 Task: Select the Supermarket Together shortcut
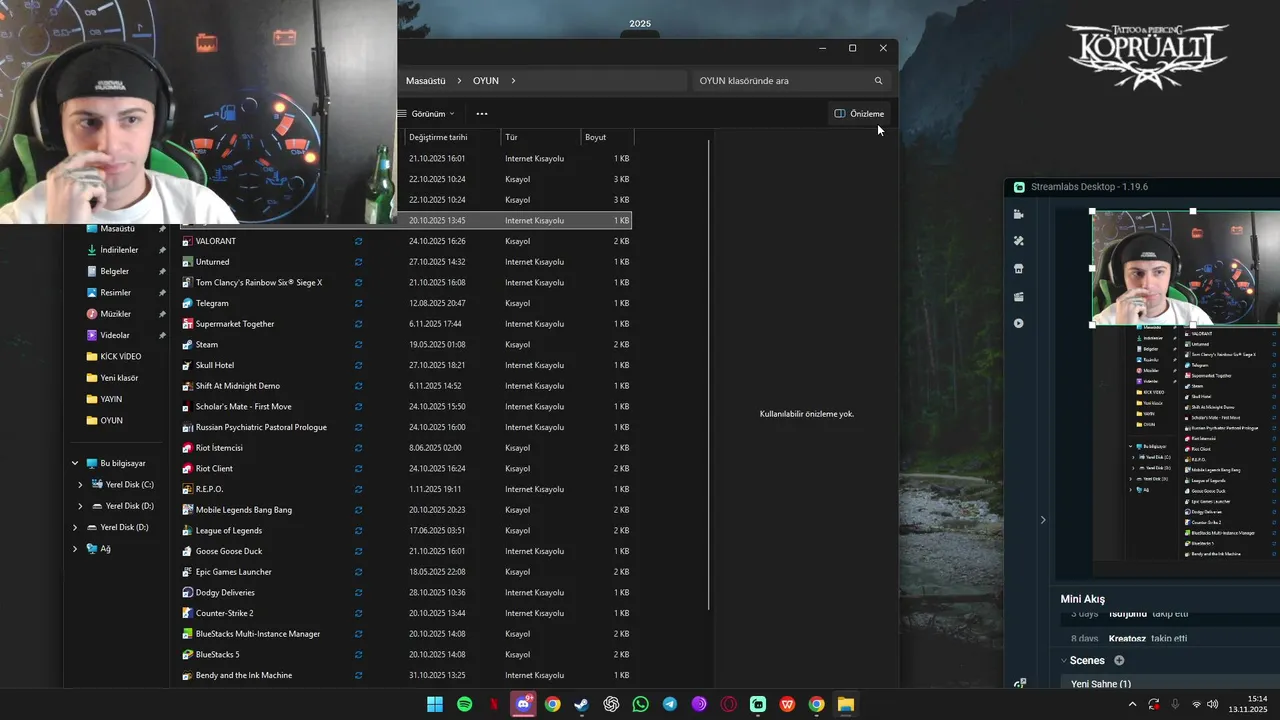(x=235, y=324)
